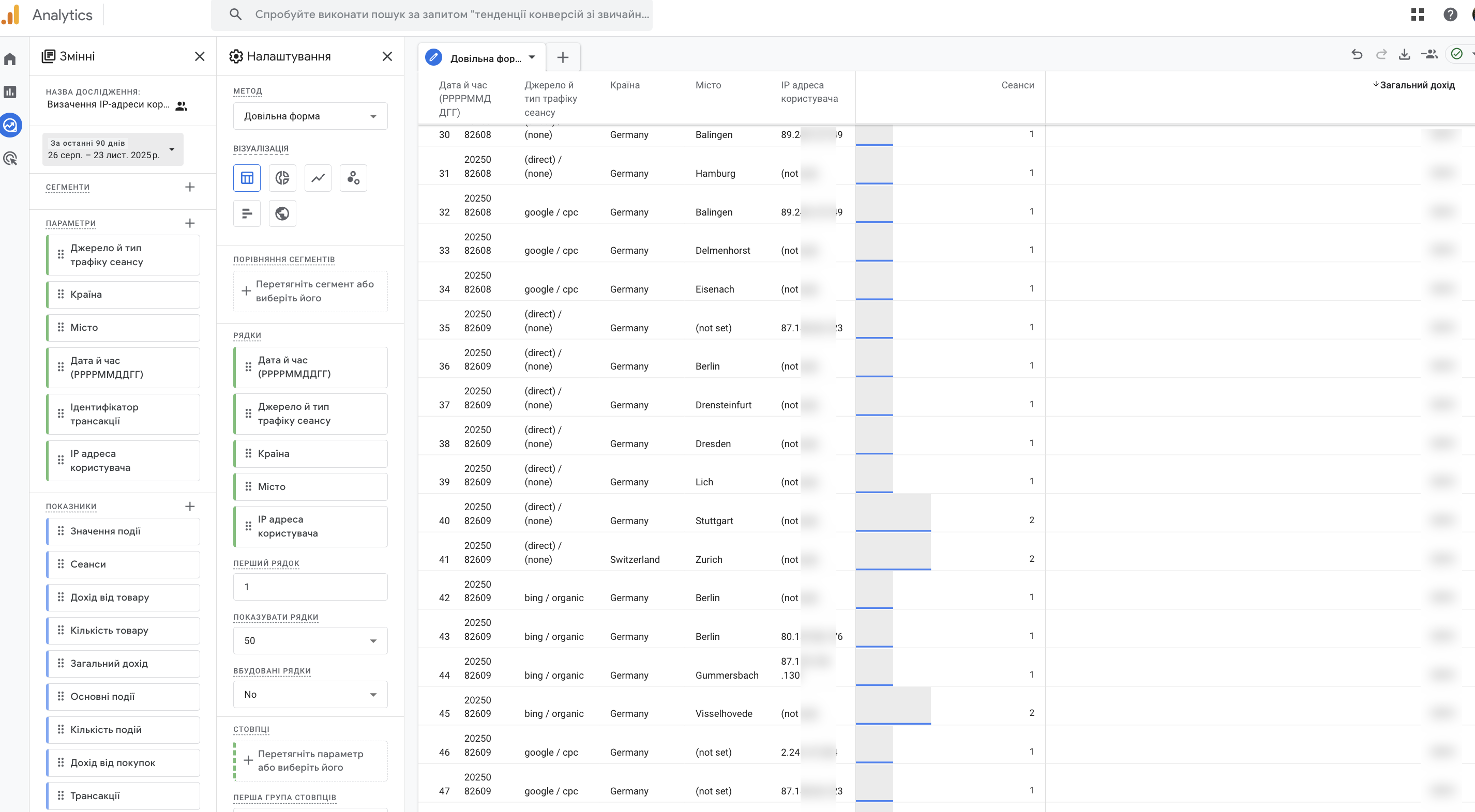Select the scatter plot visualization icon

(353, 178)
